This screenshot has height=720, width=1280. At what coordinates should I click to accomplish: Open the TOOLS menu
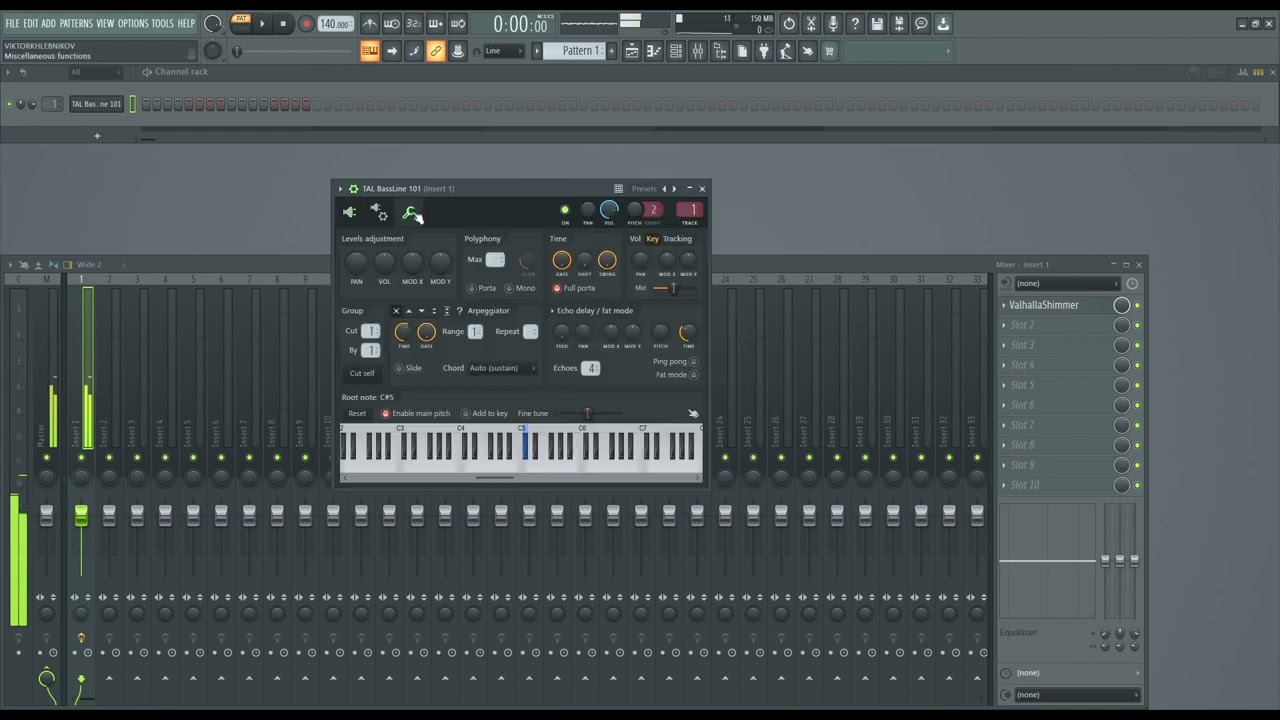coord(162,24)
